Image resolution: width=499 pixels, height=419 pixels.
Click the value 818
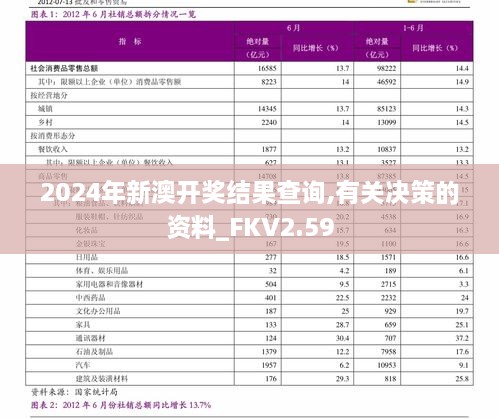coord(390,379)
